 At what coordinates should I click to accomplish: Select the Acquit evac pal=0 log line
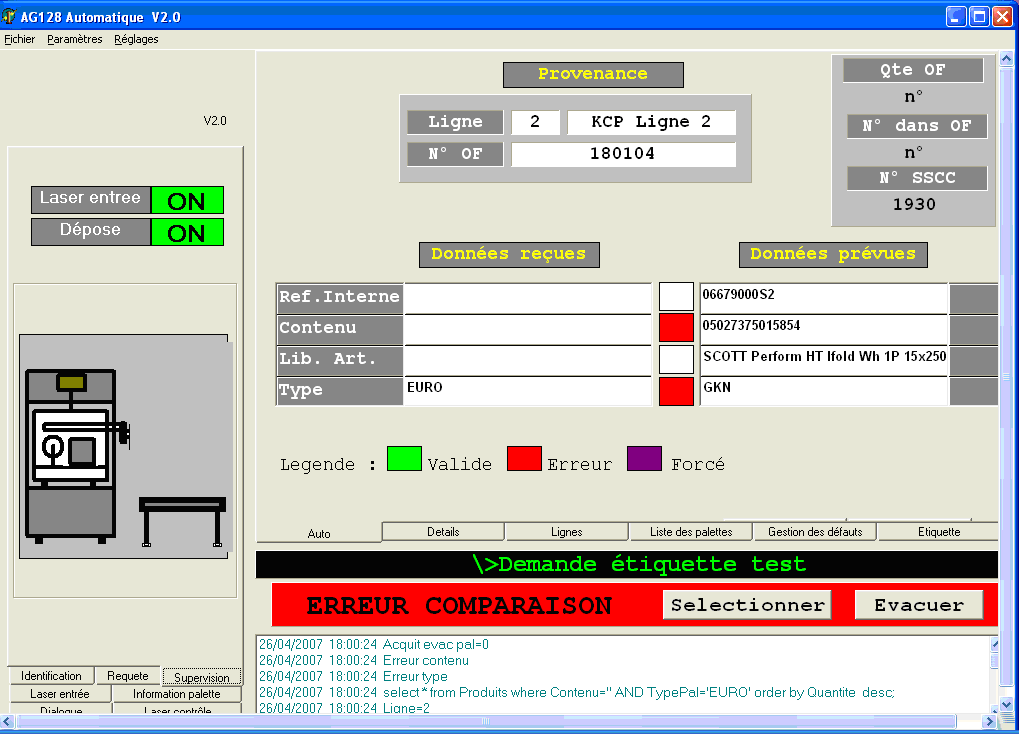374,644
